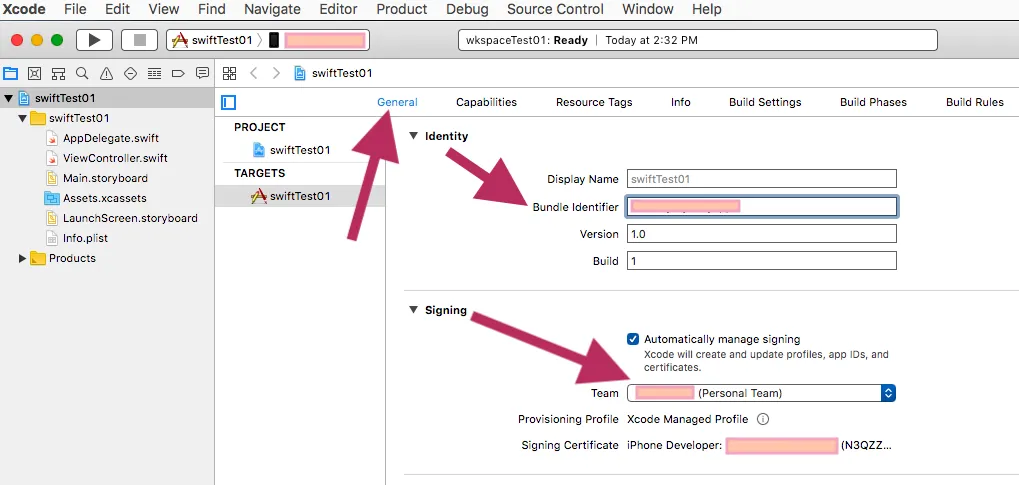Viewport: 1019px width, 485px height.
Task: Switch to the Build Phases tab
Action: point(873,102)
